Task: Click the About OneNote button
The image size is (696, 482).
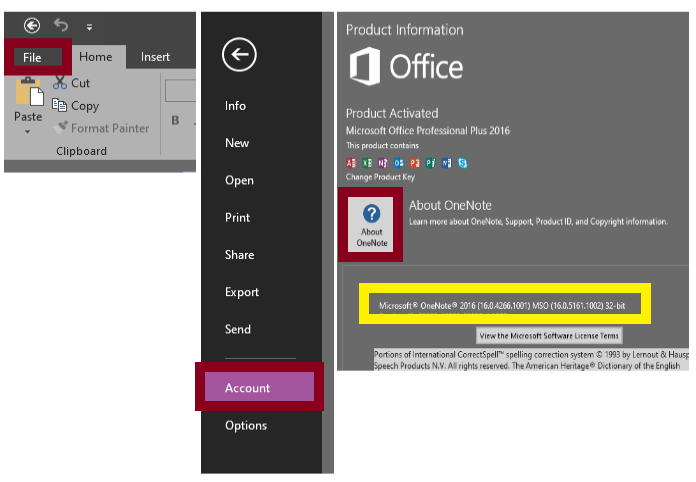Action: (x=371, y=225)
